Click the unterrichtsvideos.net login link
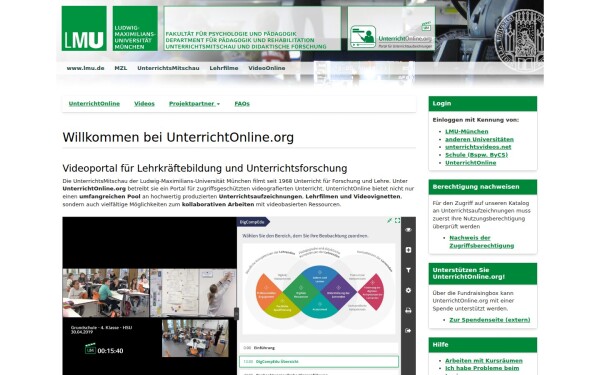Screen dimensions: 600x375 [478, 147]
